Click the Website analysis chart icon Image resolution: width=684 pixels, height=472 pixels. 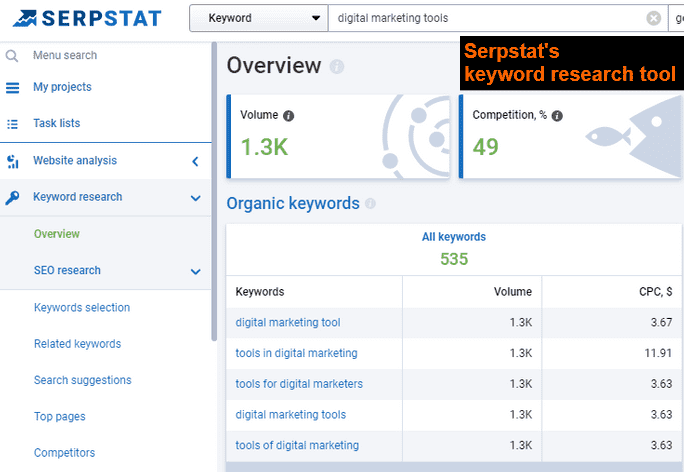pos(12,161)
